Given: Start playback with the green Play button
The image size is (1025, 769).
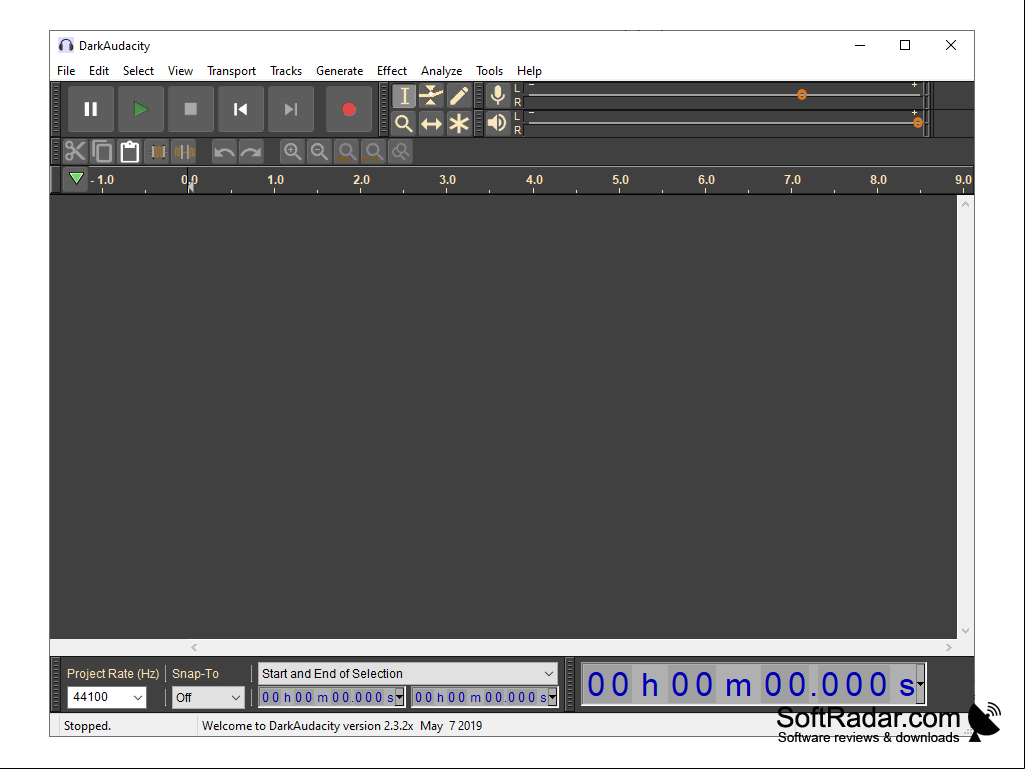Looking at the screenshot, I should (141, 109).
